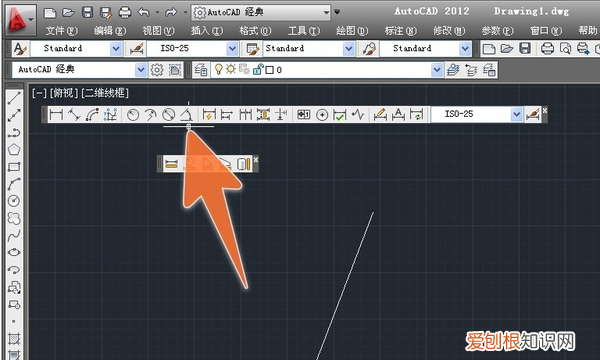Select the Hatch tool
This screenshot has width=600, height=360.
coord(14,339)
